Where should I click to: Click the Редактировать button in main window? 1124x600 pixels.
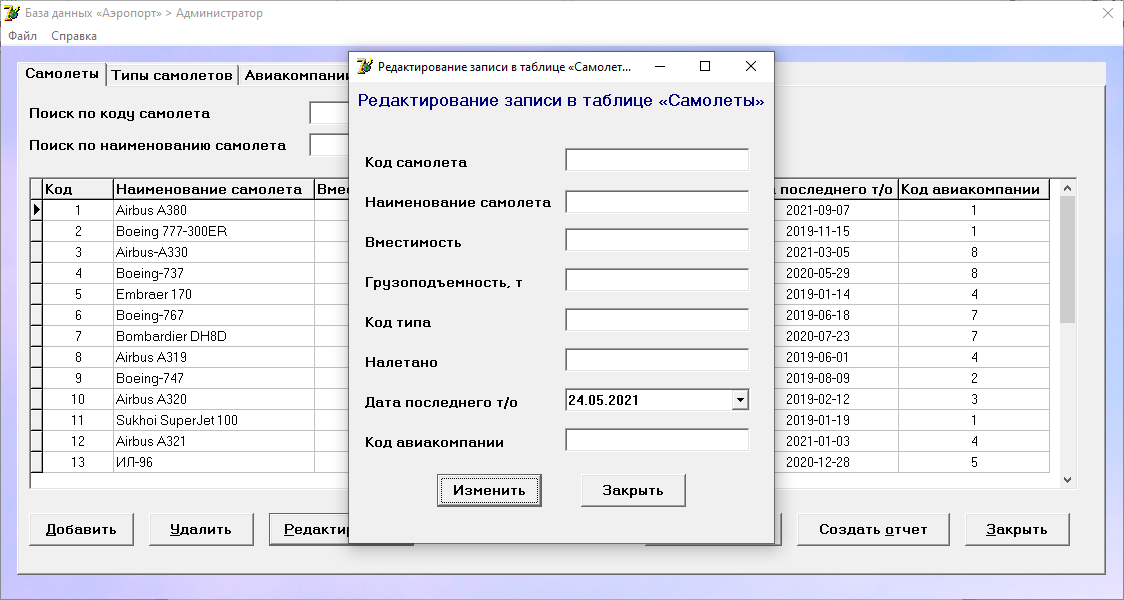(x=309, y=529)
